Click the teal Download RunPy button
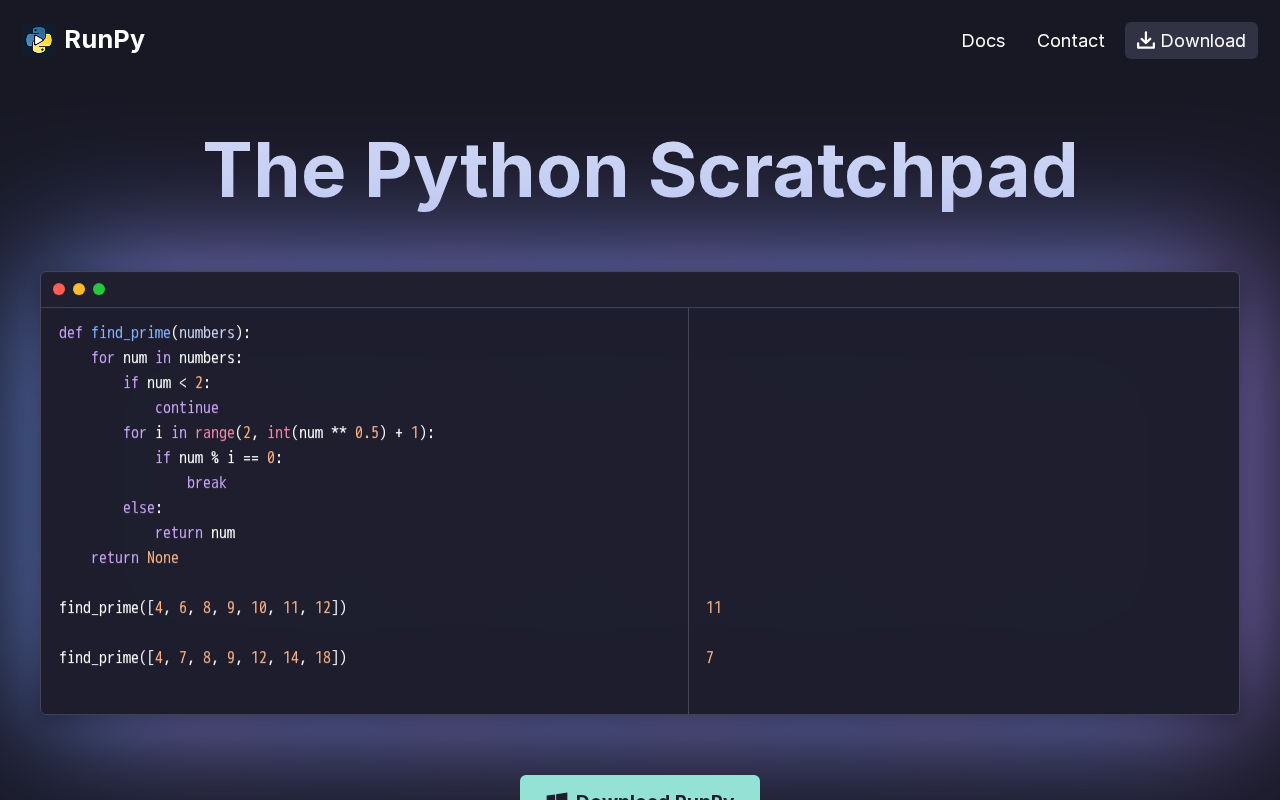Image resolution: width=1280 pixels, height=800 pixels. coord(640,790)
